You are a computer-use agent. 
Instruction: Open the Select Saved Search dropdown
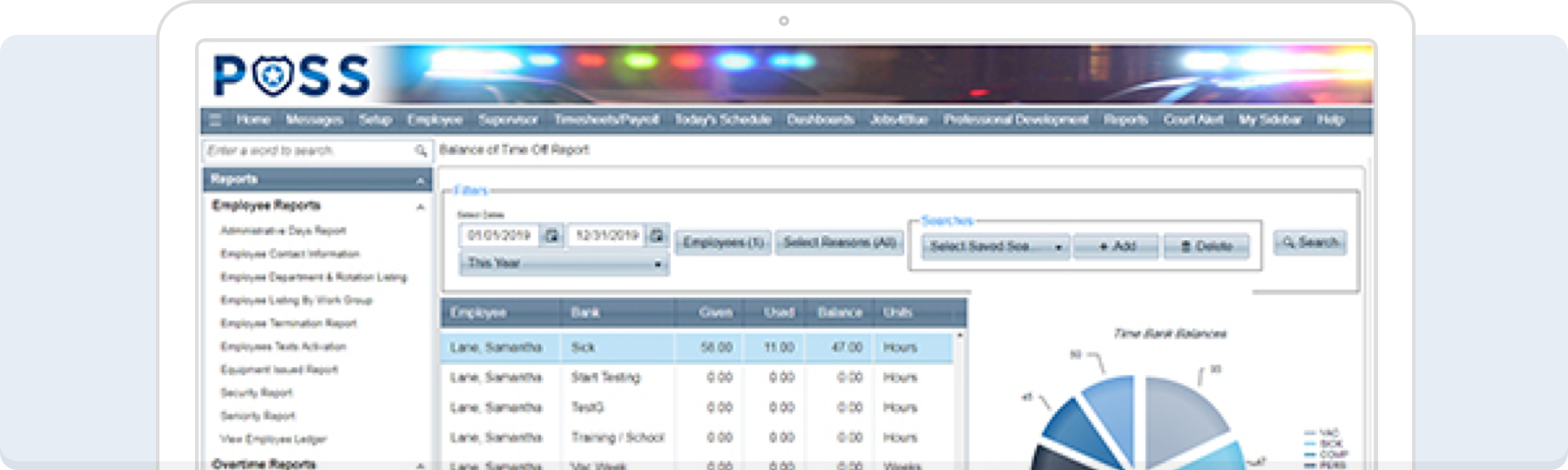(995, 247)
